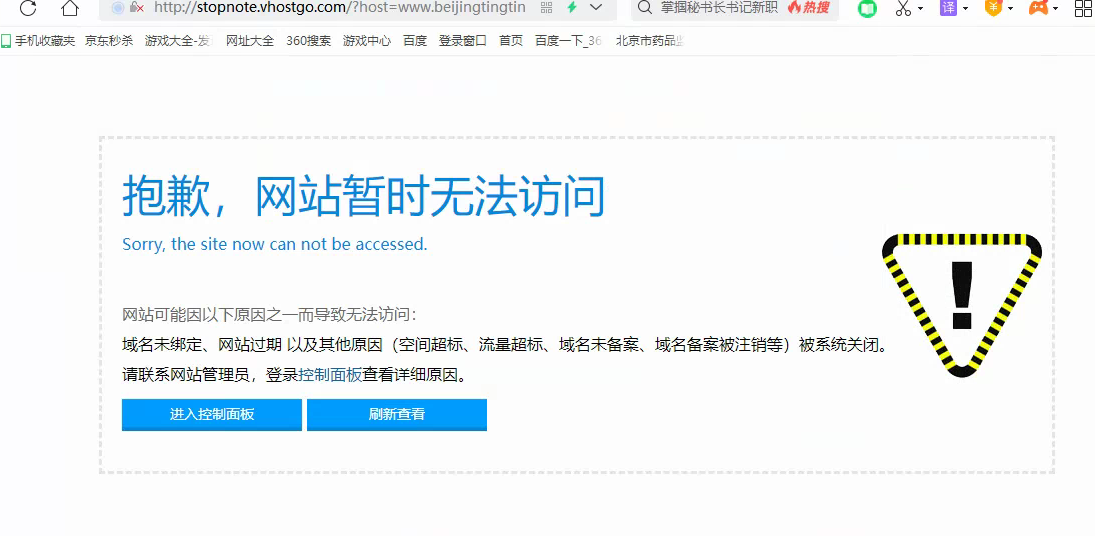The width and height of the screenshot is (1095, 536).
Task: Expand the address bar dropdown chevron
Action: tap(597, 8)
